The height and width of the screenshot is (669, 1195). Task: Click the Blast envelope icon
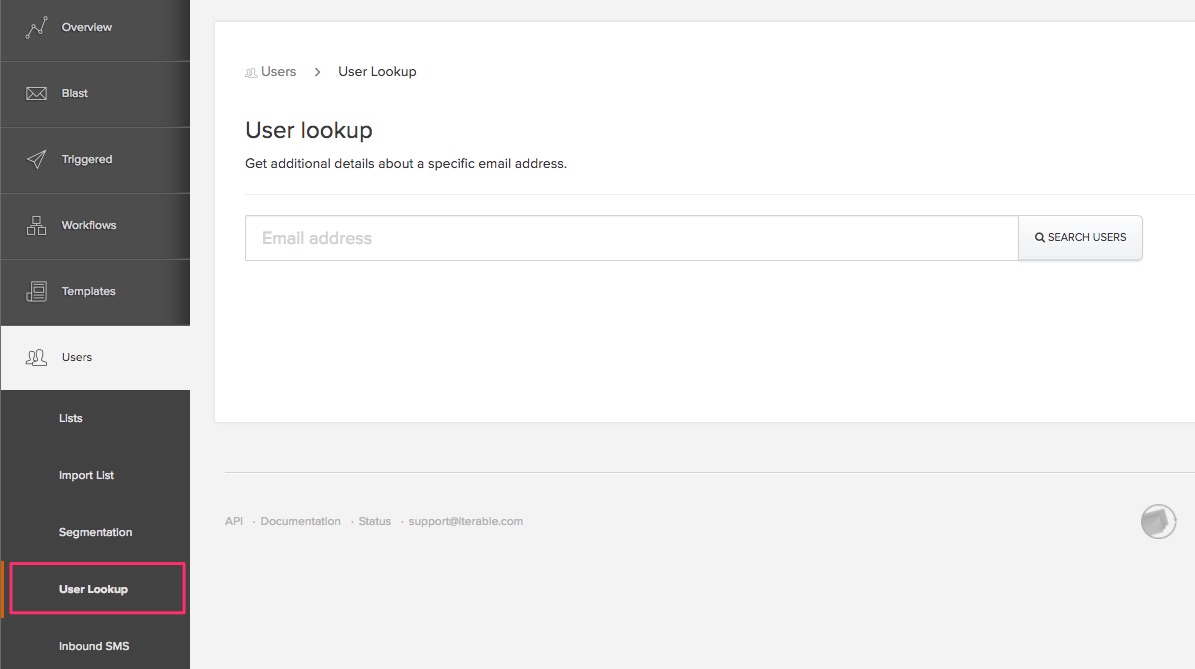point(36,93)
